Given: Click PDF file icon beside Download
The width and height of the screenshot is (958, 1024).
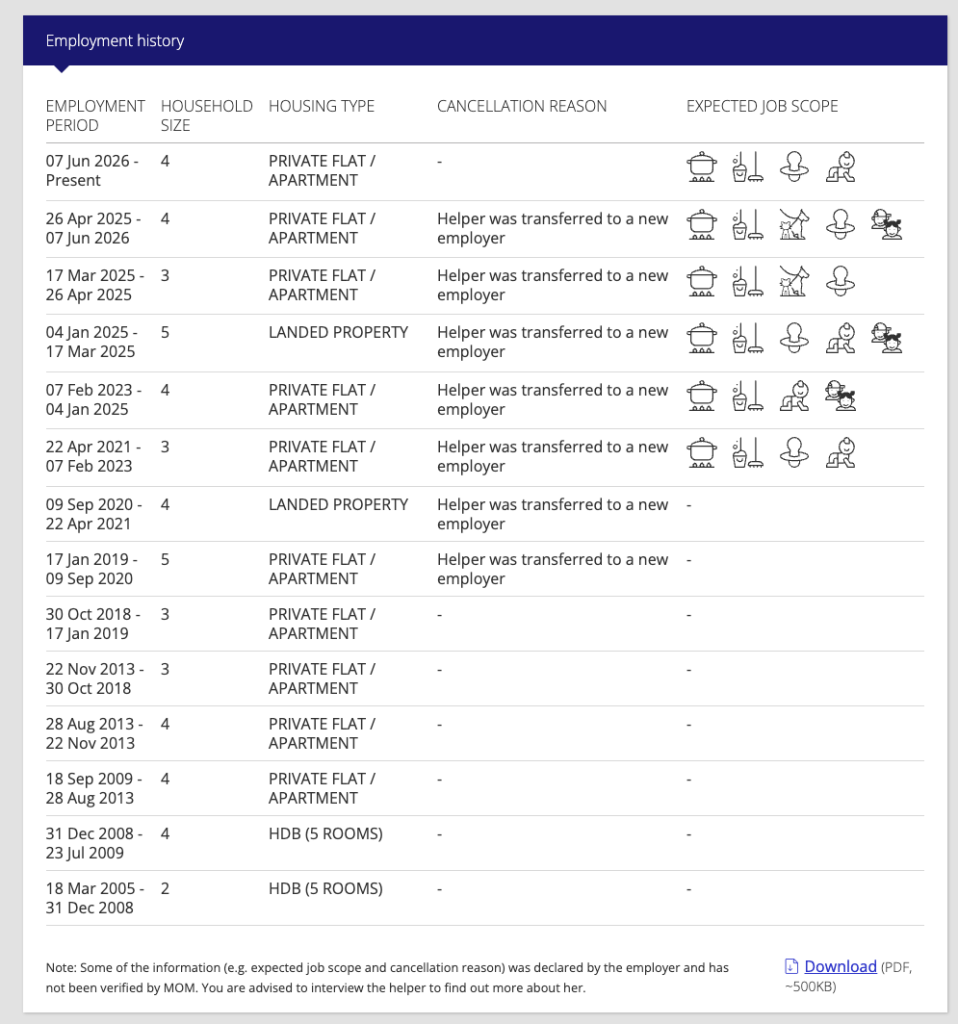Looking at the screenshot, I should (791, 967).
